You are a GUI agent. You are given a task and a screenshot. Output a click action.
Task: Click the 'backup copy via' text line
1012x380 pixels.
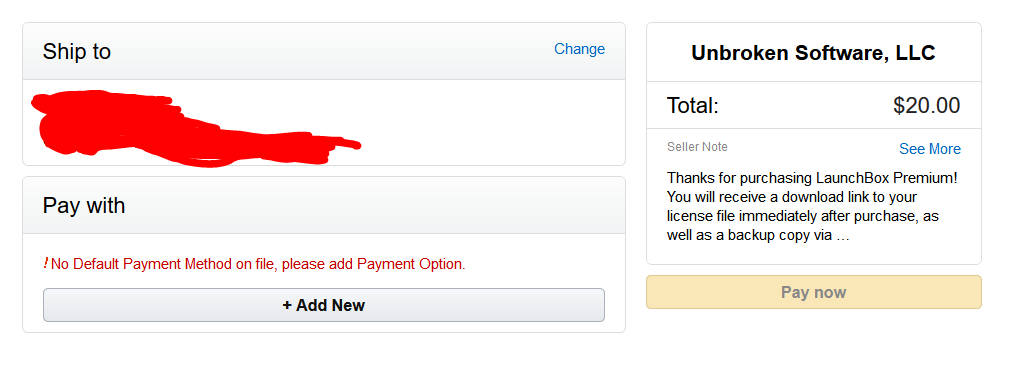tap(780, 235)
